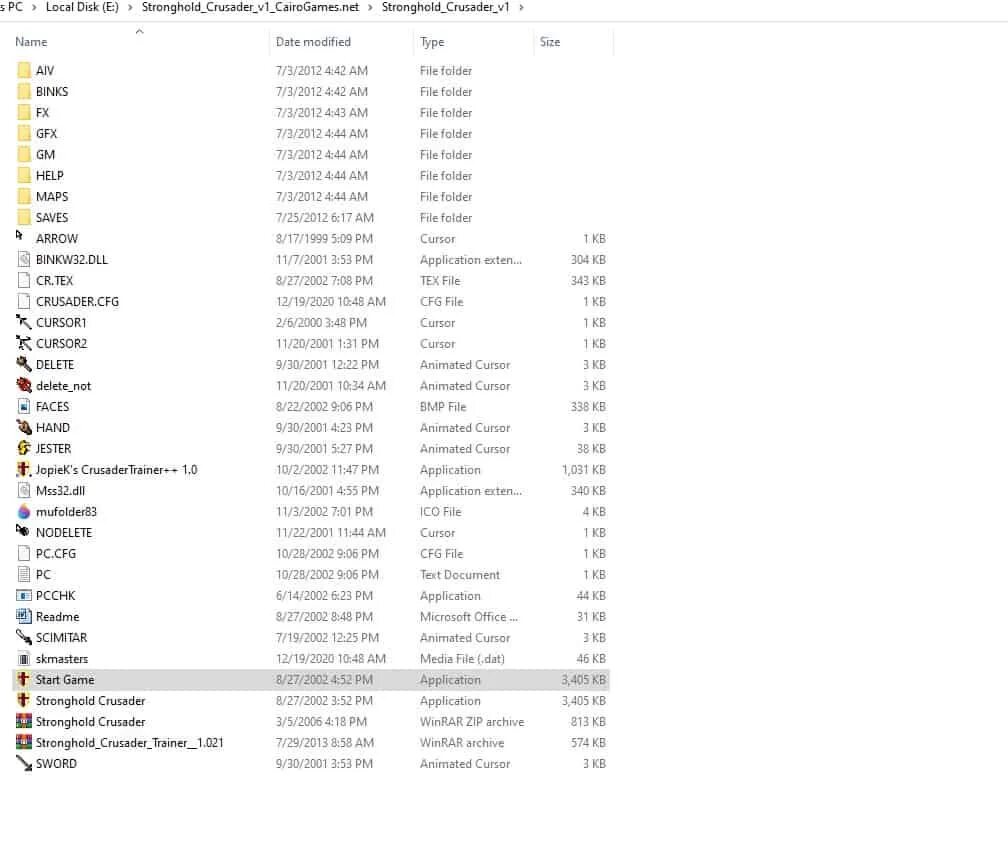Click the 7/25/2012 6:17 AM date cell

[325, 218]
